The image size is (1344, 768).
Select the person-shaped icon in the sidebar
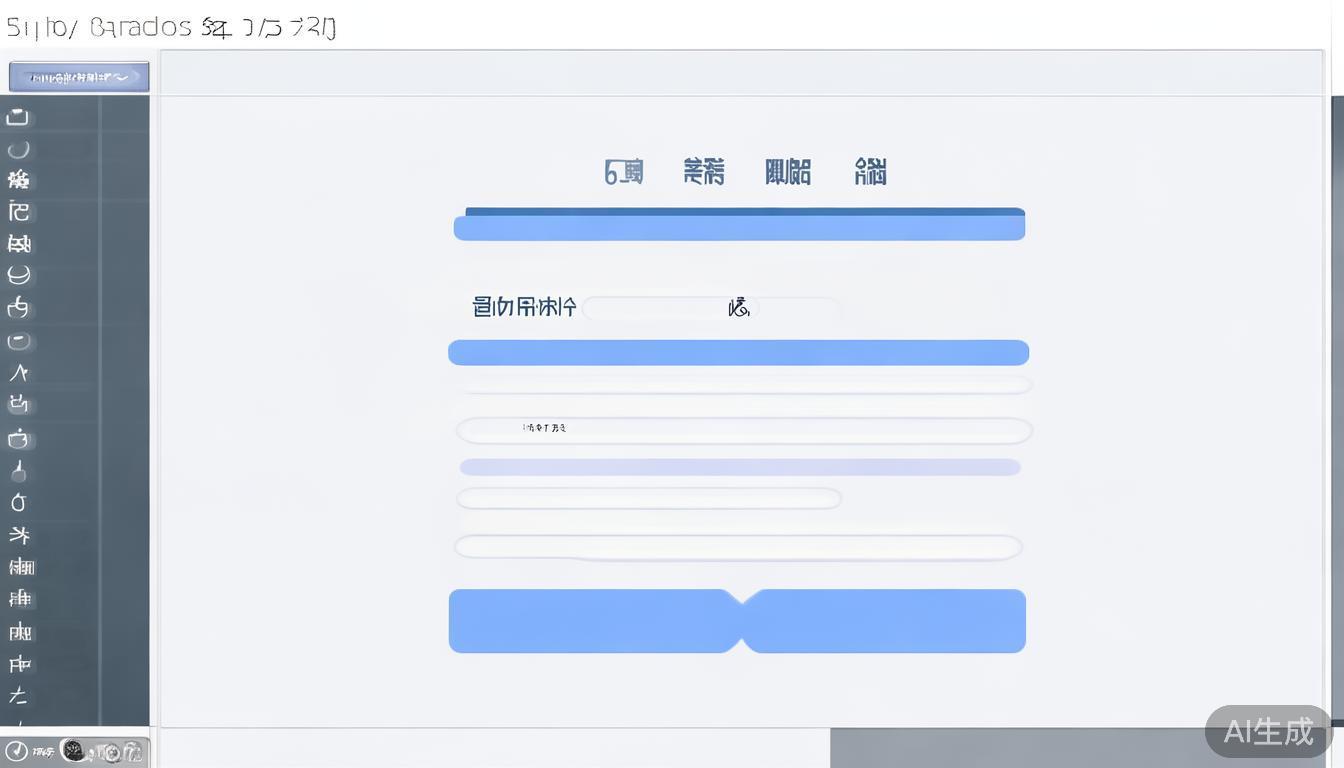pos(17,371)
